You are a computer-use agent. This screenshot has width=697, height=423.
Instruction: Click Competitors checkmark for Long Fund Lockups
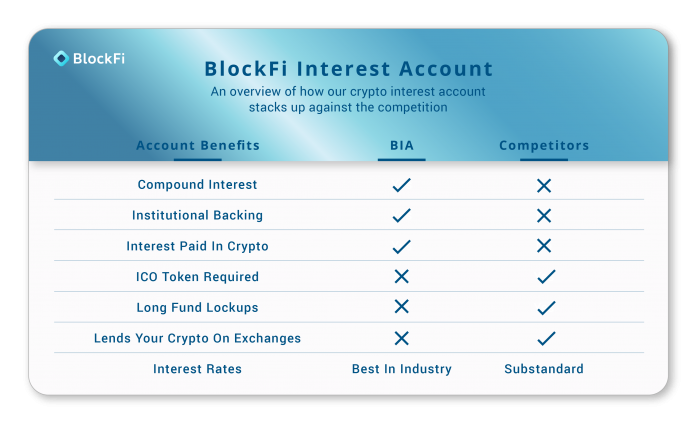[546, 308]
